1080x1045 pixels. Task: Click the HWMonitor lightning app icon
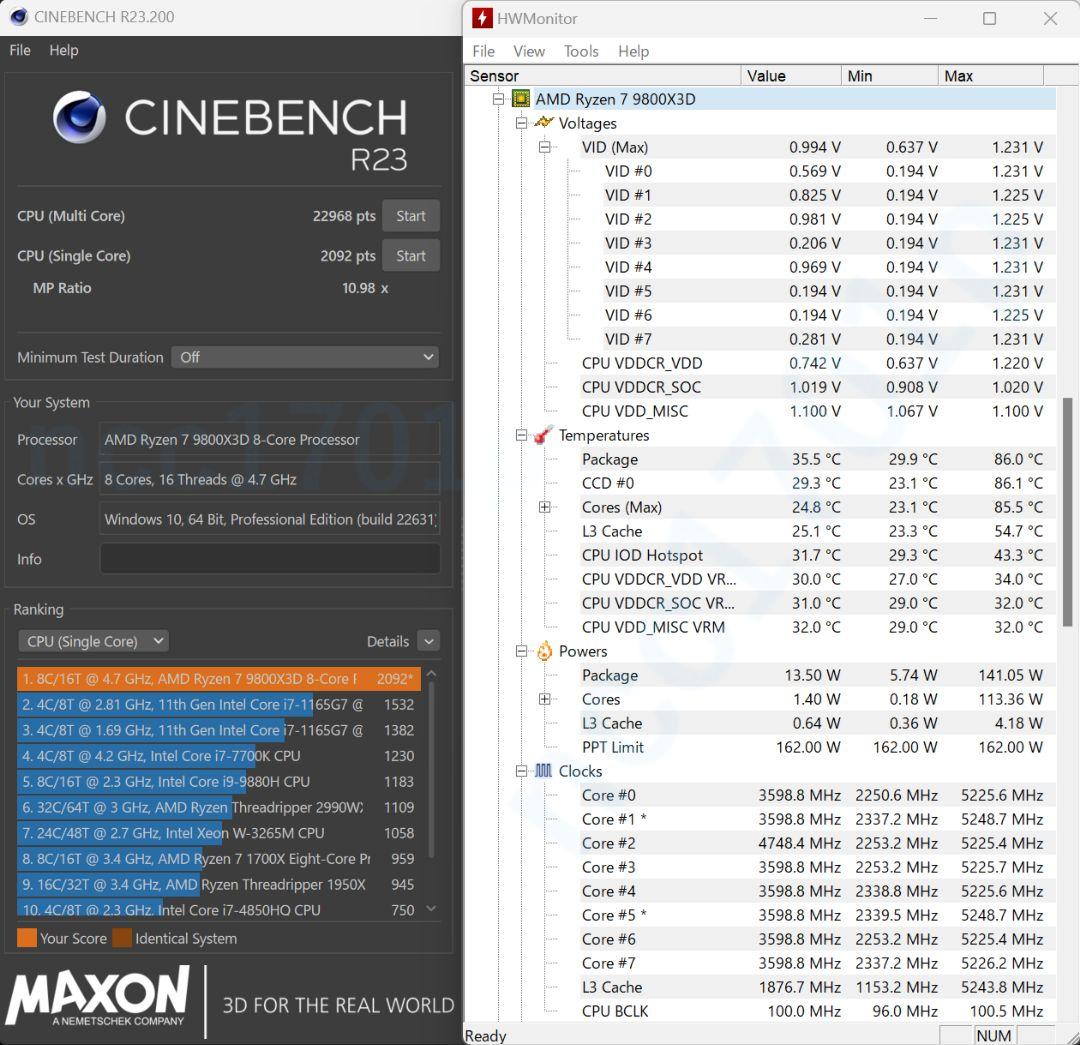(x=481, y=18)
